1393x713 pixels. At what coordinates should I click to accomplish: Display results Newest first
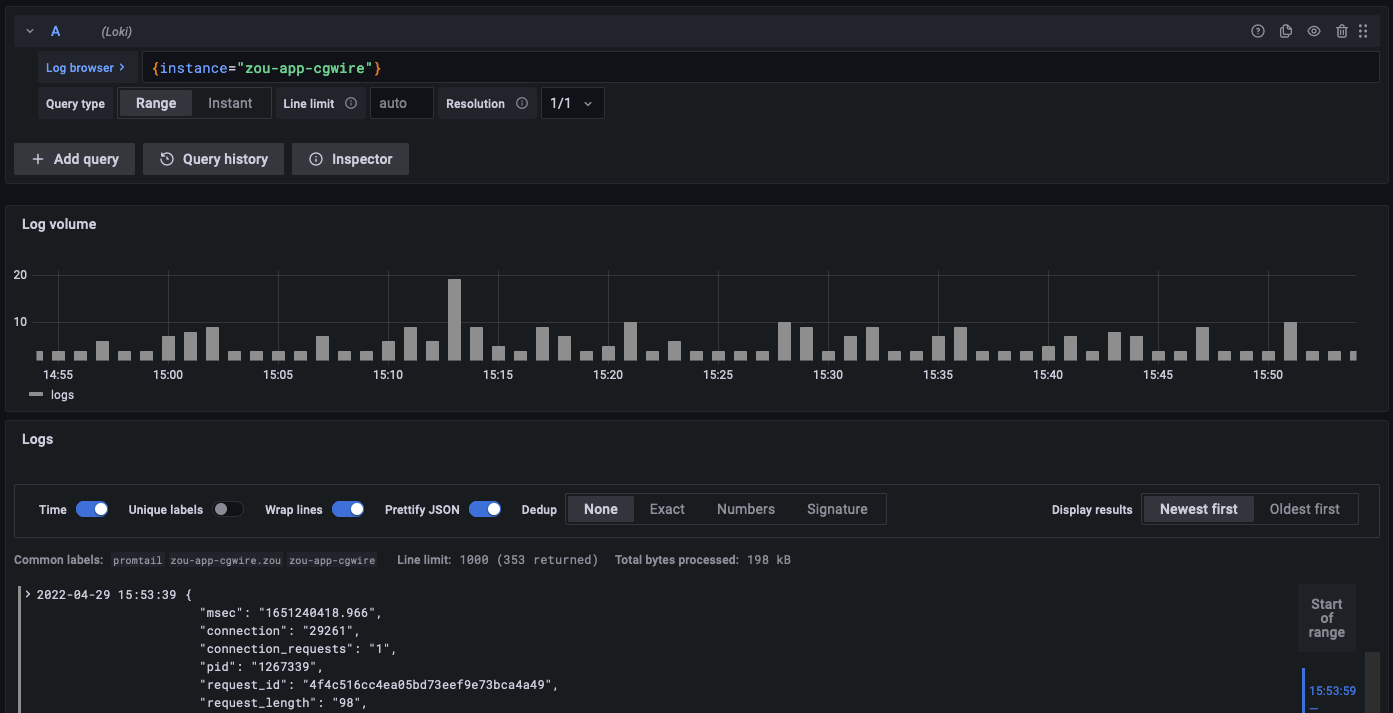(1198, 509)
